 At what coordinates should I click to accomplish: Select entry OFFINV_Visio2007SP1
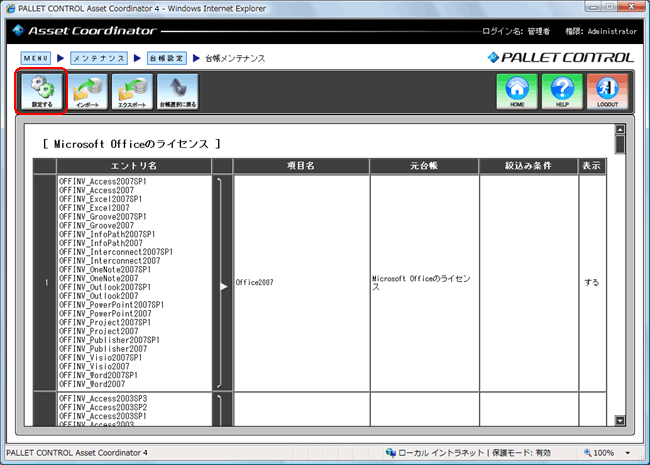click(x=100, y=357)
